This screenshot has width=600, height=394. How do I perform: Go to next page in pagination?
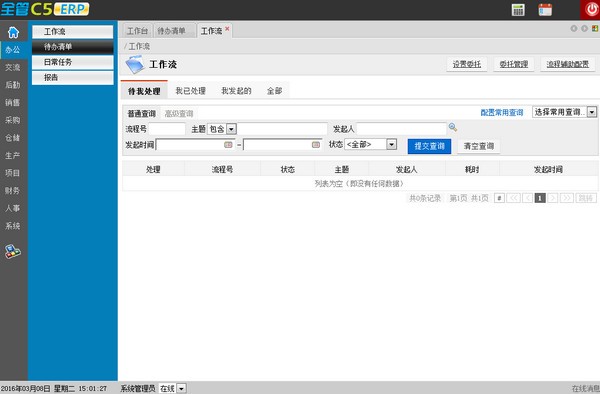[x=553, y=198]
